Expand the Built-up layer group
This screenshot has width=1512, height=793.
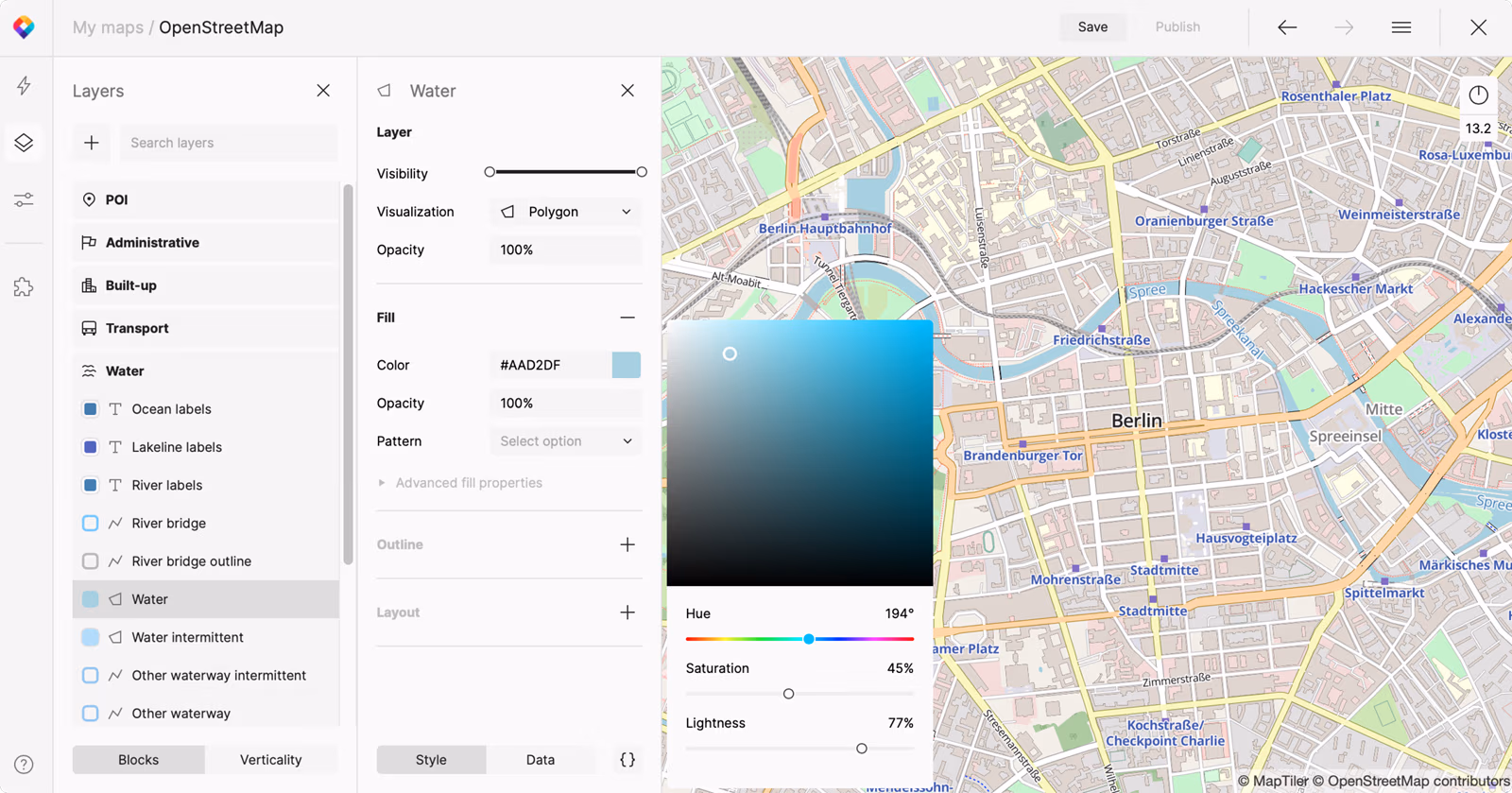205,285
